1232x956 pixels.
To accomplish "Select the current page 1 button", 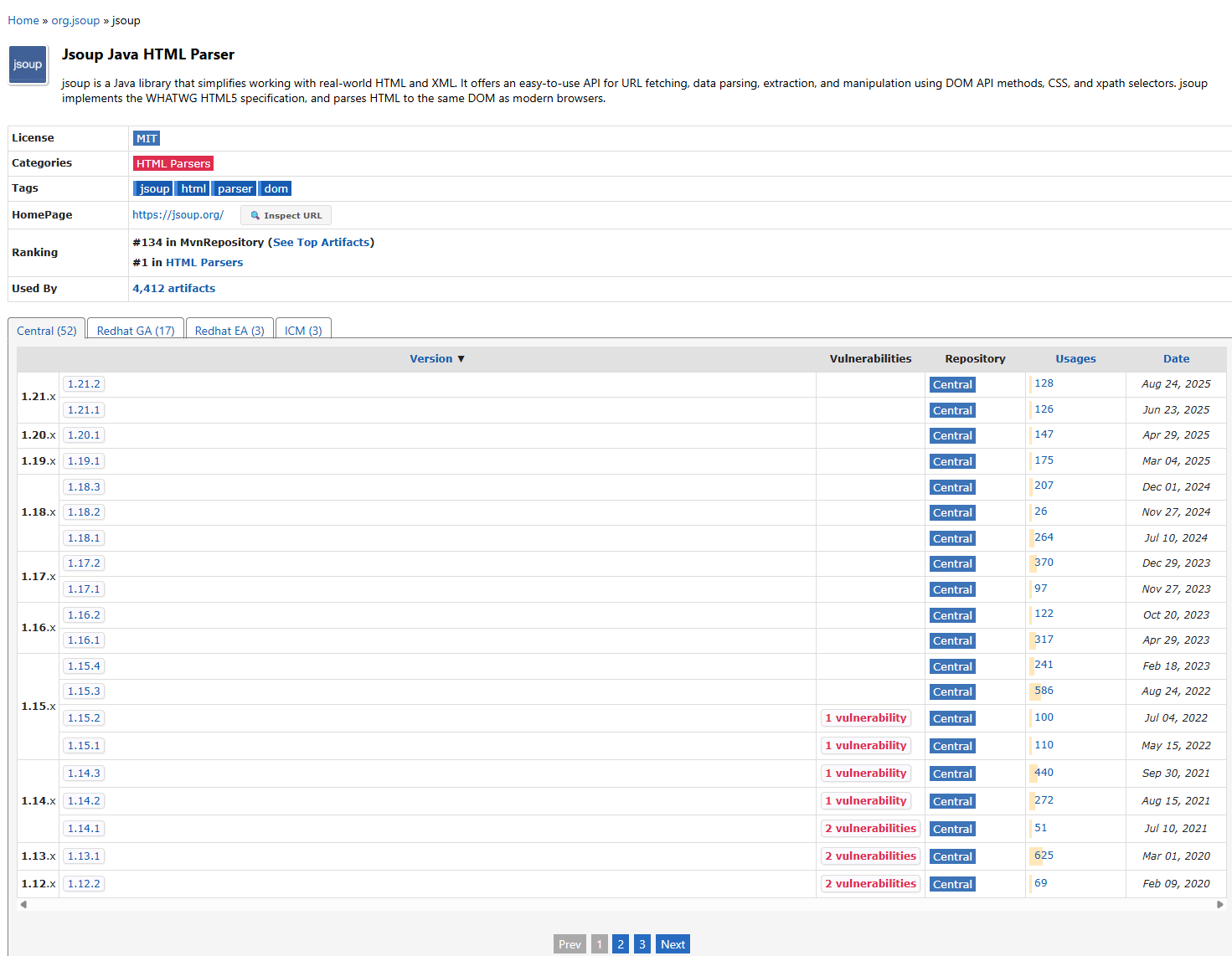I will tap(600, 944).
